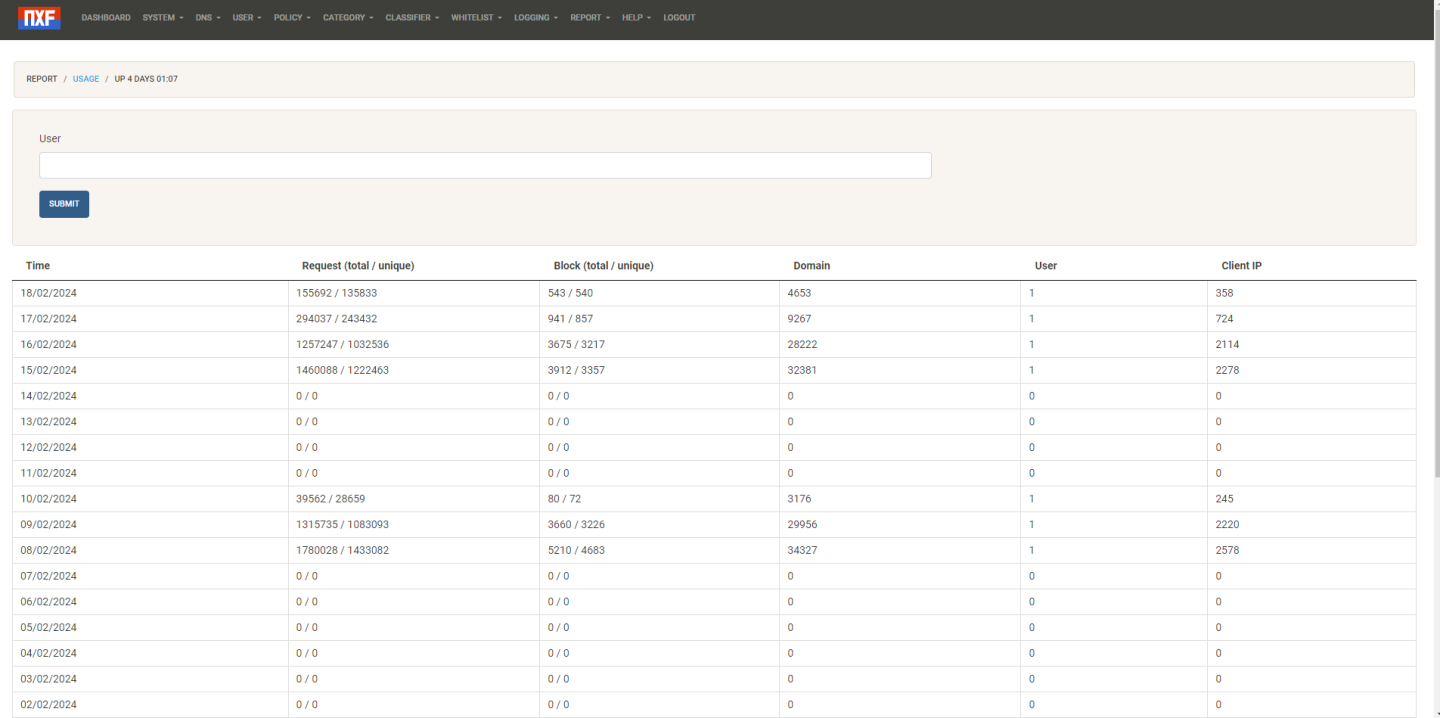Image resolution: width=1440 pixels, height=718 pixels.
Task: Open the Whitelist dropdown
Action: point(476,18)
